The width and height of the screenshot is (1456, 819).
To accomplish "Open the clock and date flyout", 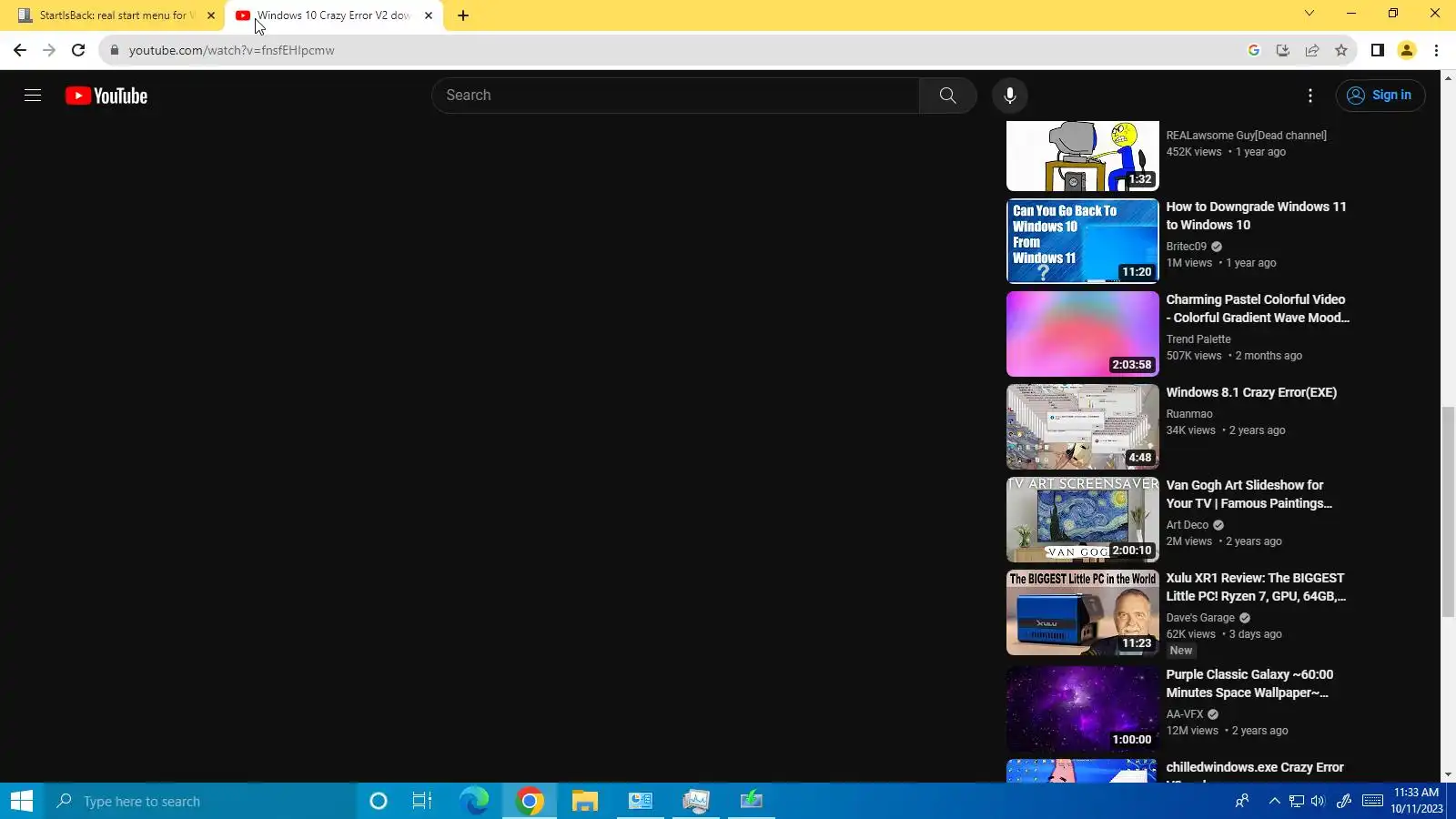I will coord(1417,801).
